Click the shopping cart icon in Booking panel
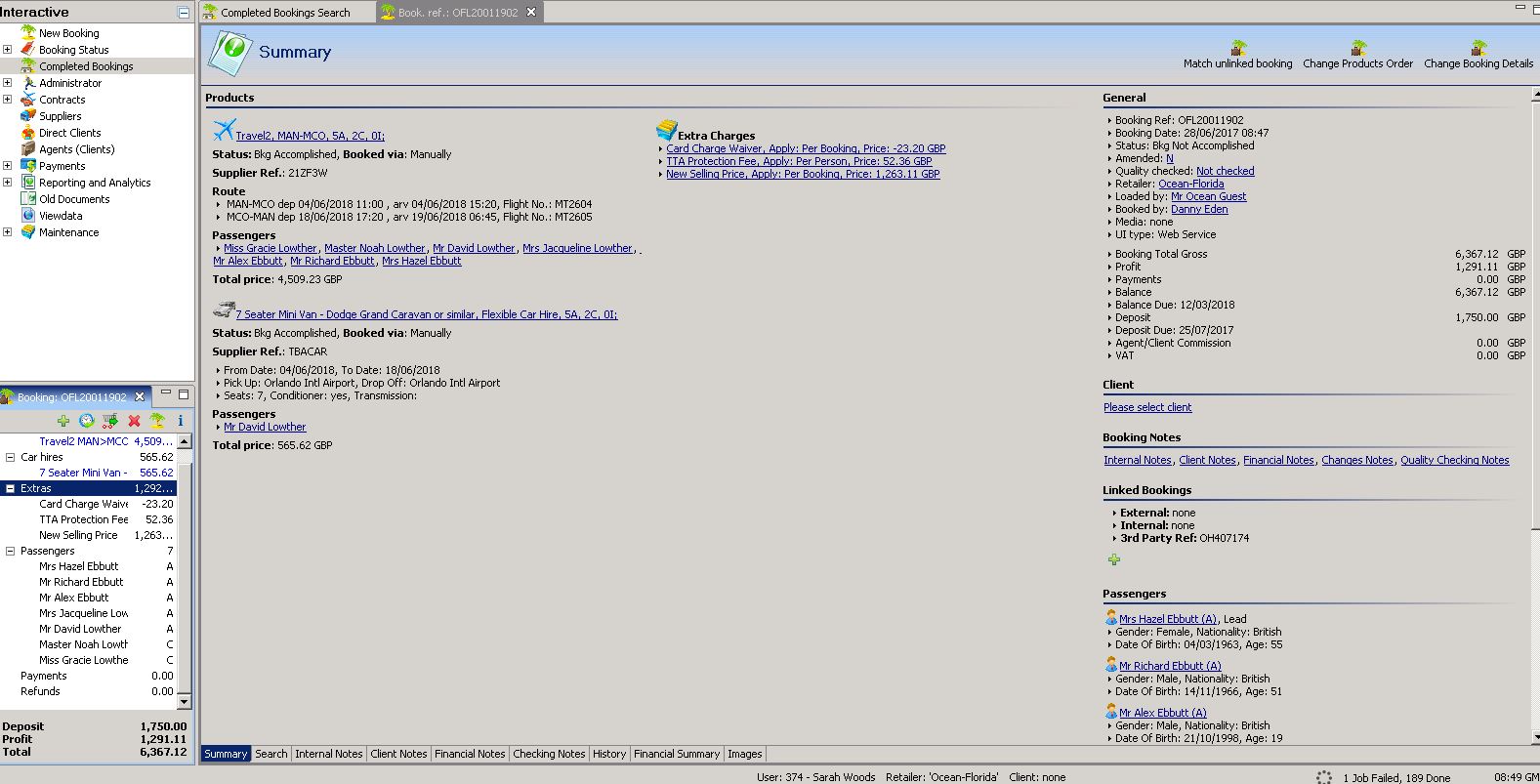Image resolution: width=1540 pixels, height=784 pixels. tap(110, 421)
